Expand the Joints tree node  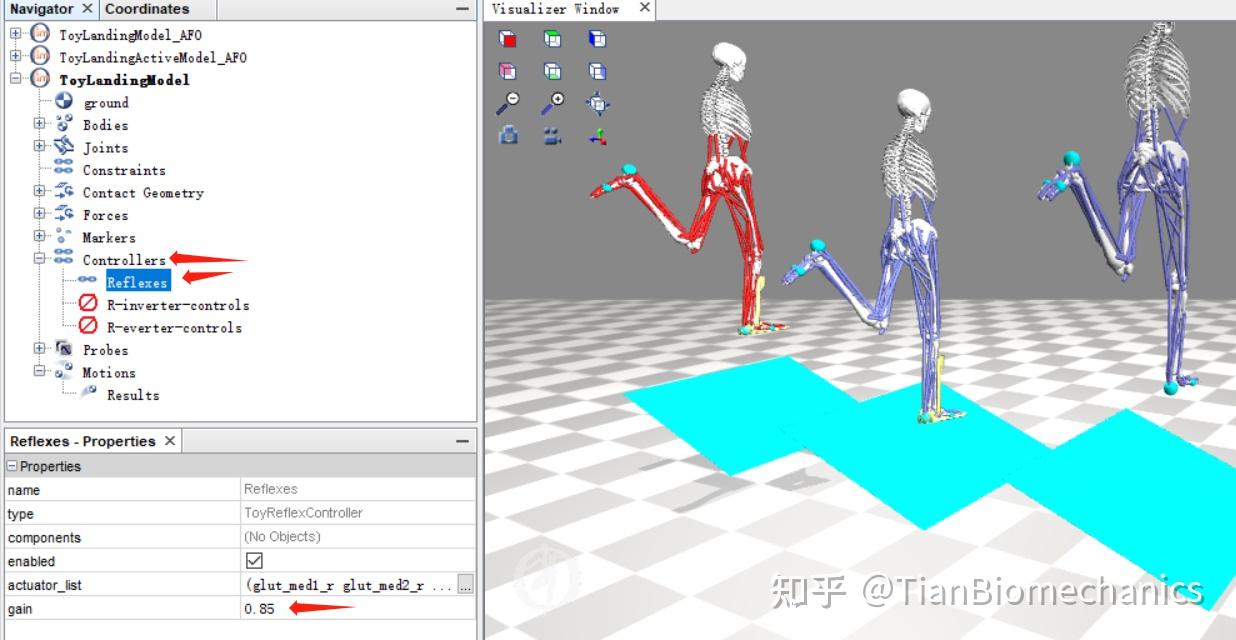(39, 147)
